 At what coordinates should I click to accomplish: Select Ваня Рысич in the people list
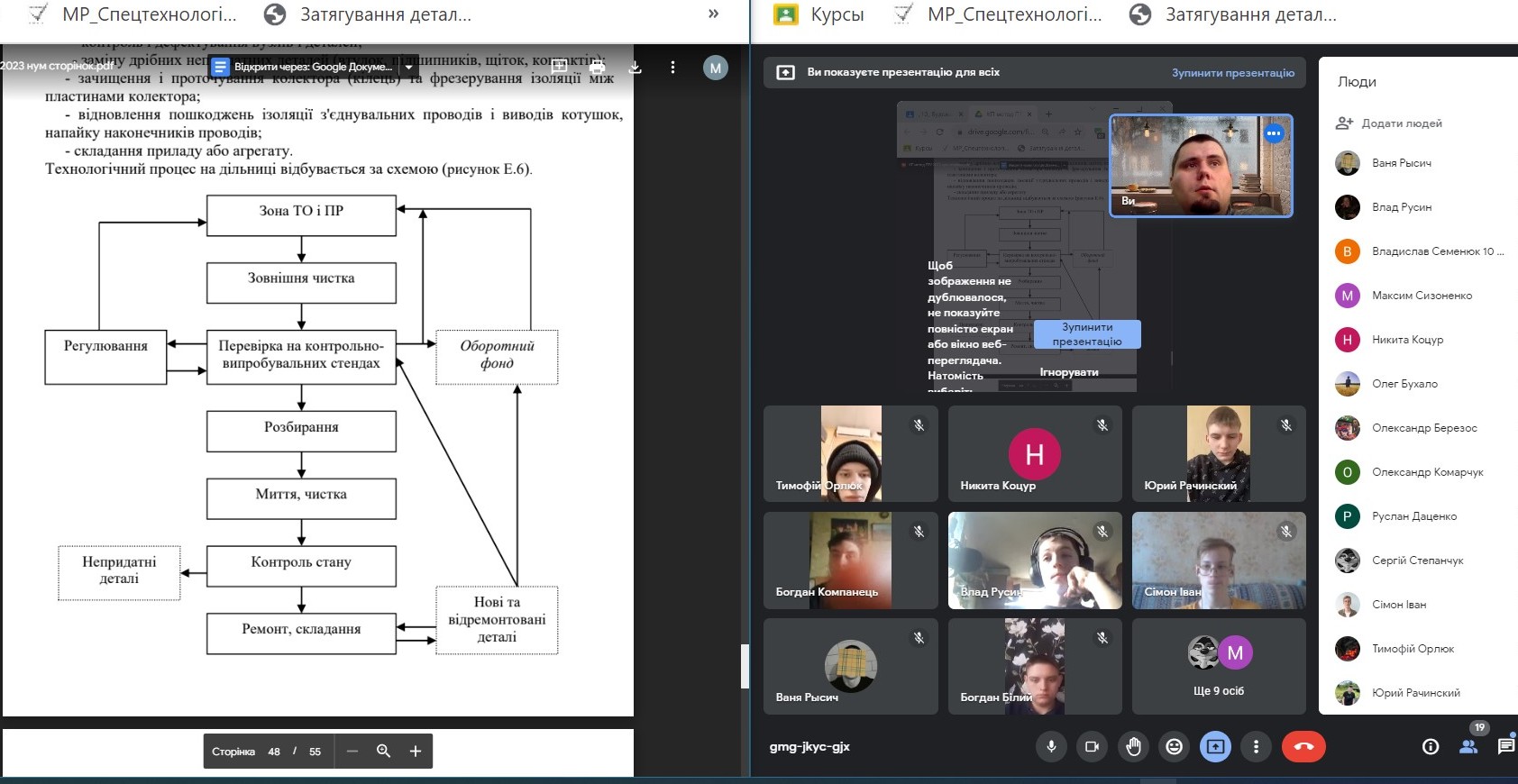(1417, 163)
